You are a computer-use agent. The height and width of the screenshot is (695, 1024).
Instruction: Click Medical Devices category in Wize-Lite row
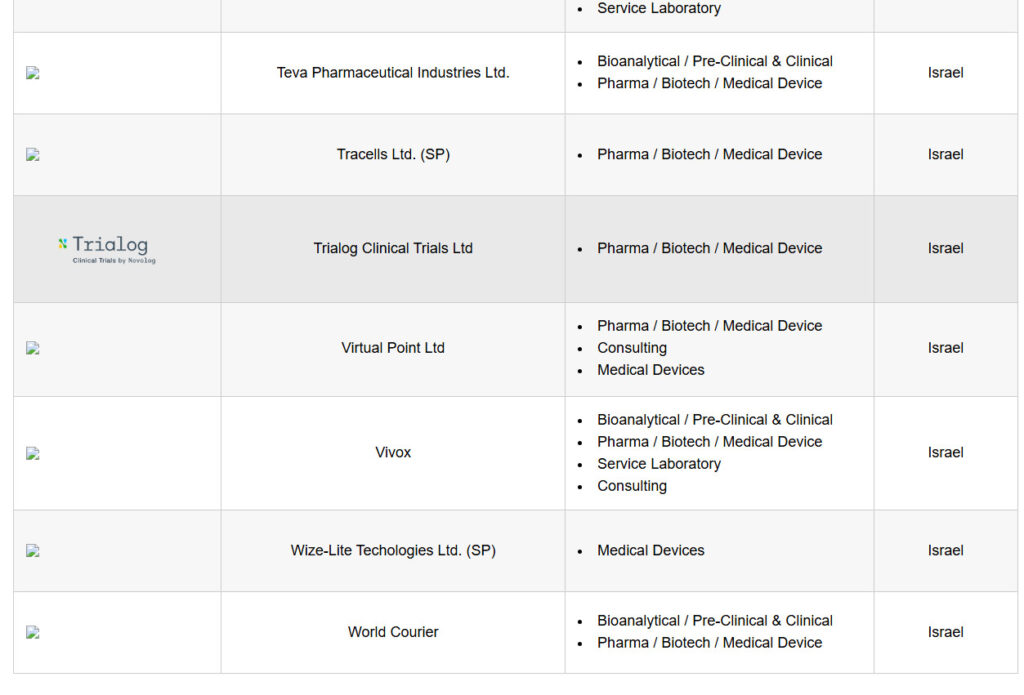(x=651, y=550)
